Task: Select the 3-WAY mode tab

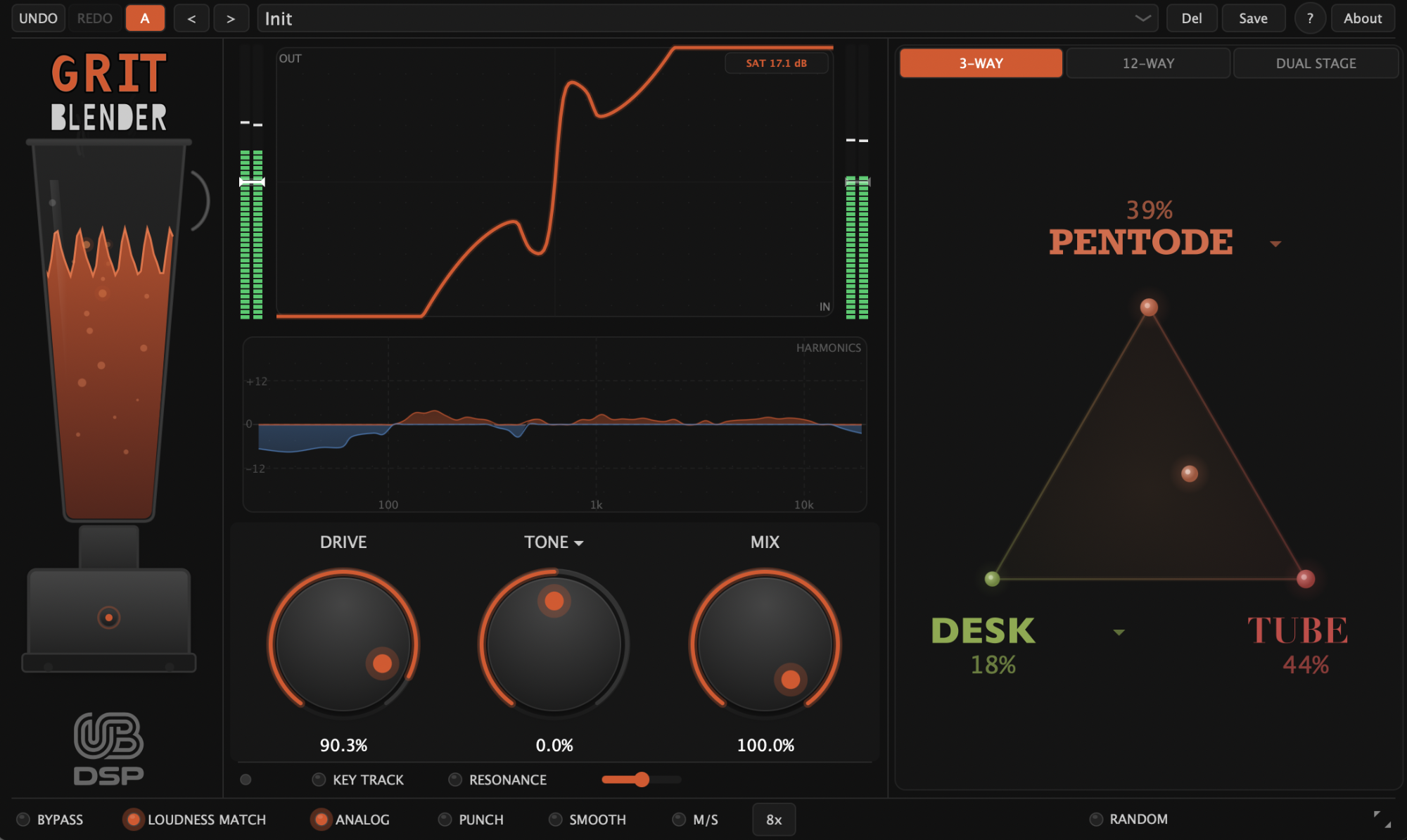Action: click(x=981, y=63)
